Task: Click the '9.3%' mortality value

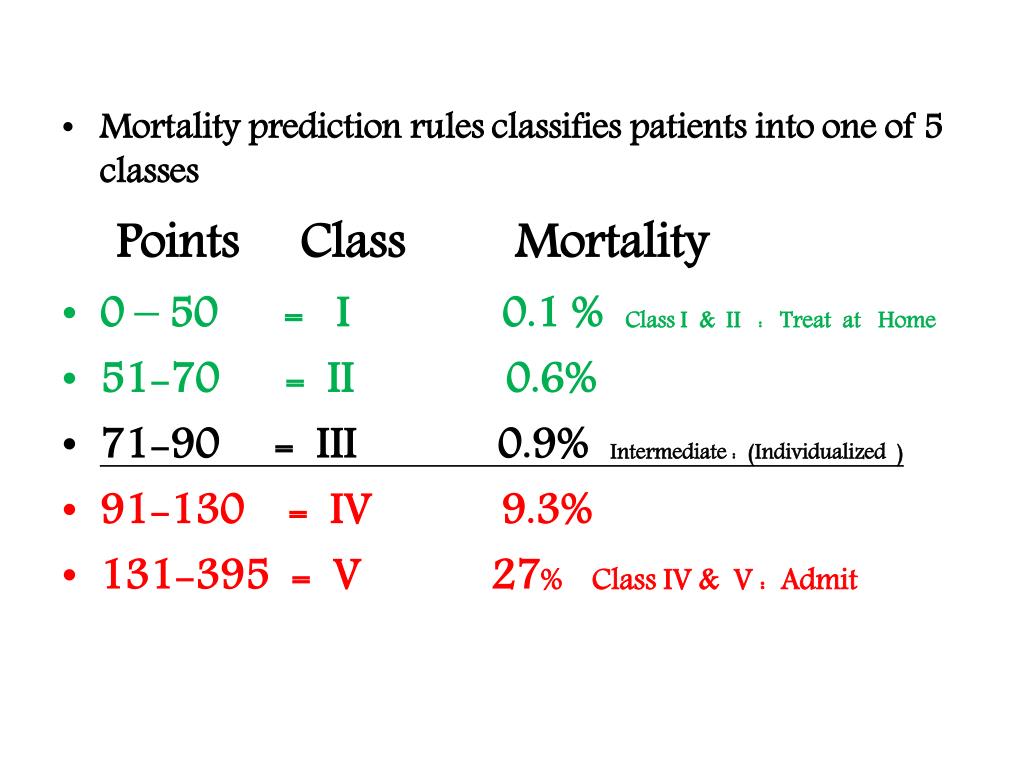Action: (x=547, y=511)
